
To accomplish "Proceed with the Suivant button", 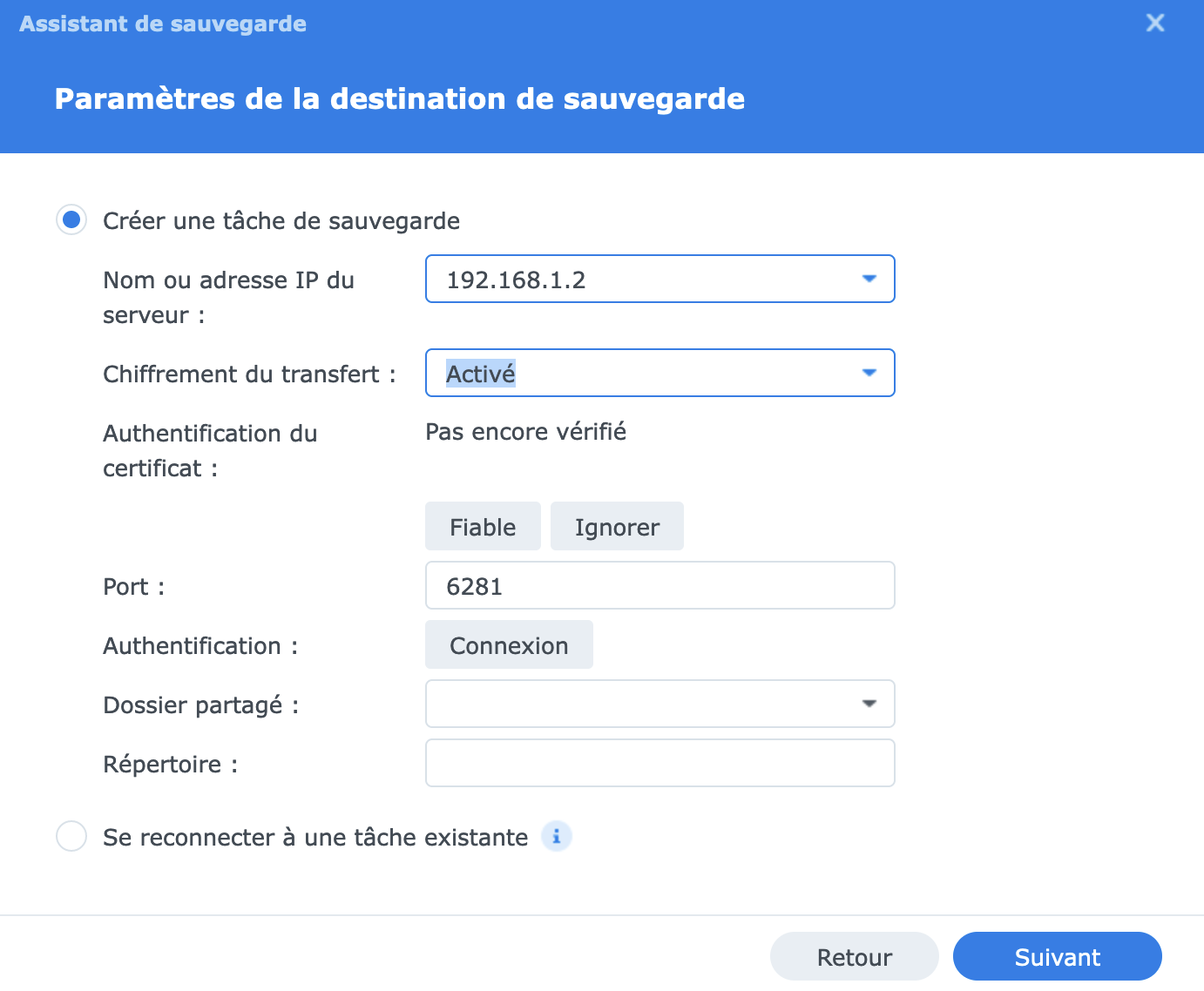I will (x=1057, y=957).
